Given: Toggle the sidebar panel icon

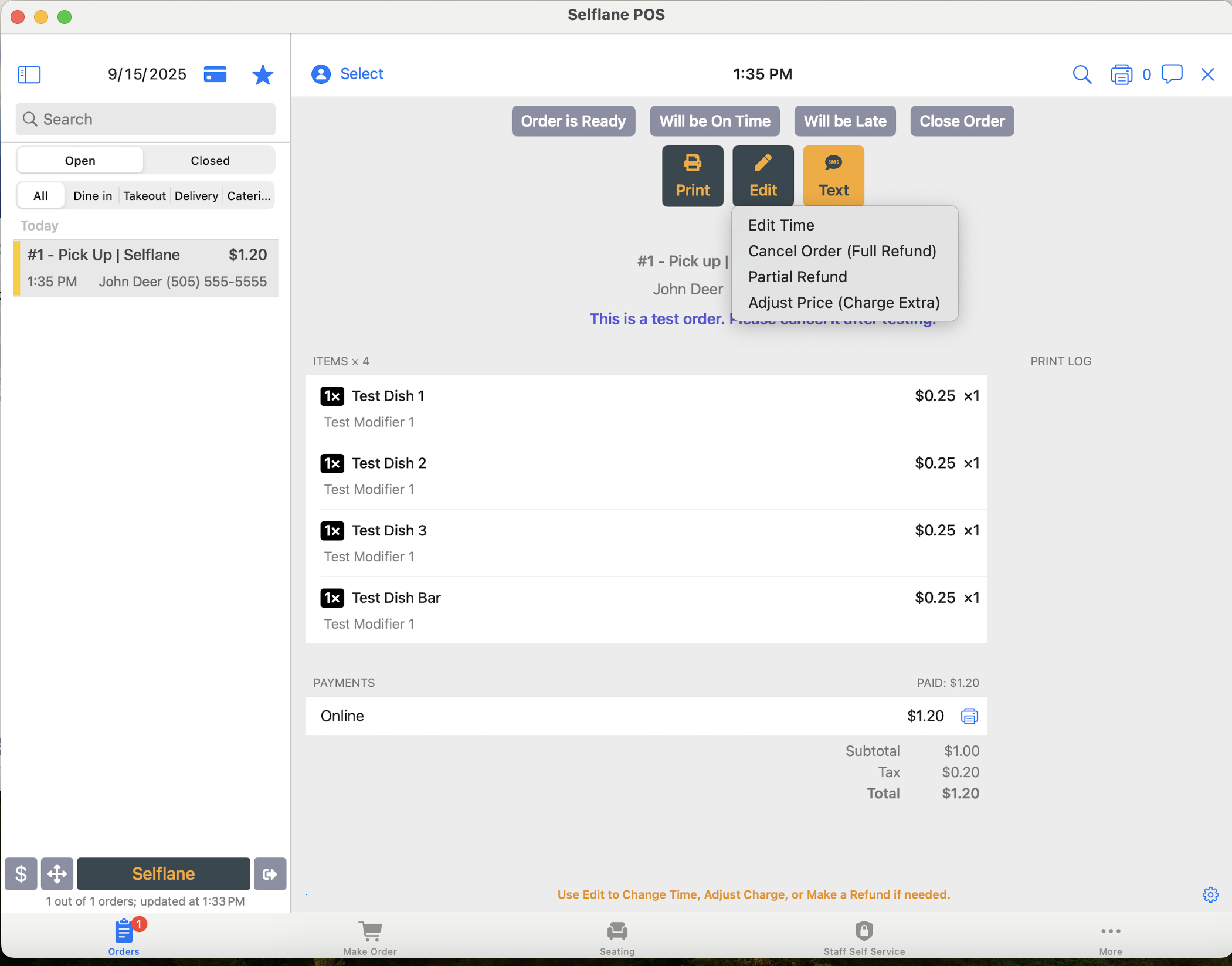Looking at the screenshot, I should click(x=29, y=74).
